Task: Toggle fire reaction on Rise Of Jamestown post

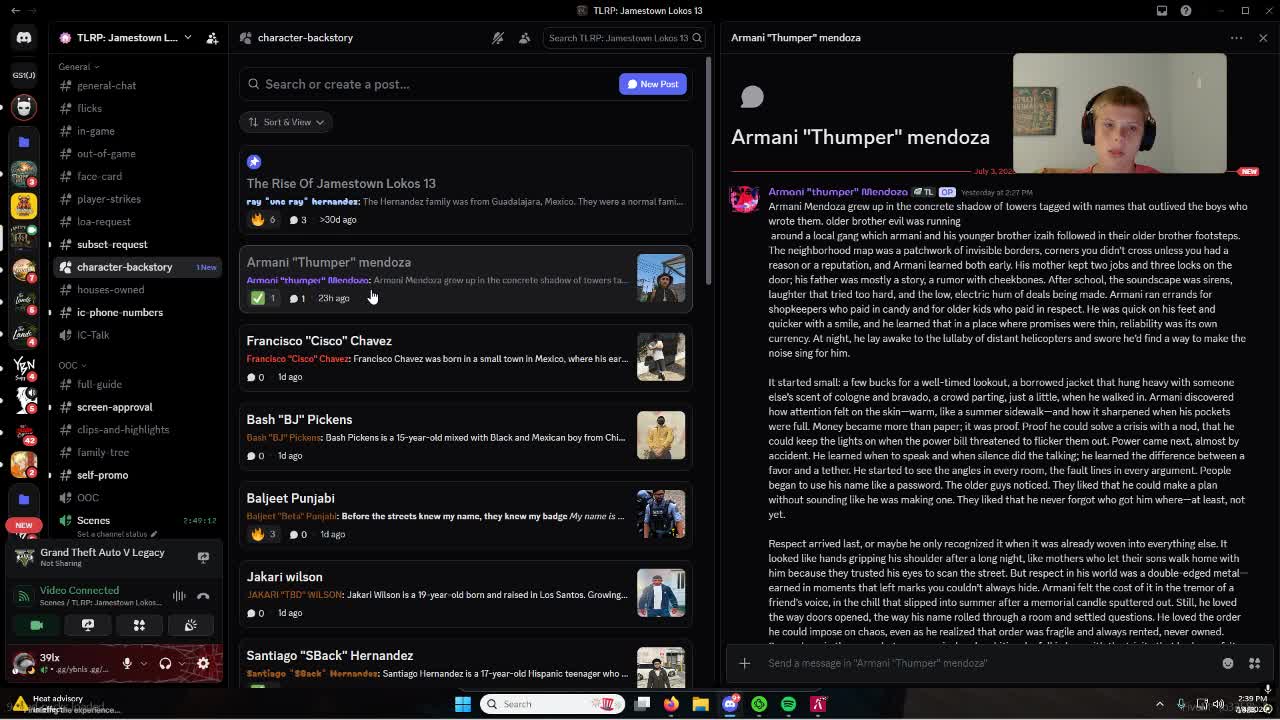Action: (265, 220)
